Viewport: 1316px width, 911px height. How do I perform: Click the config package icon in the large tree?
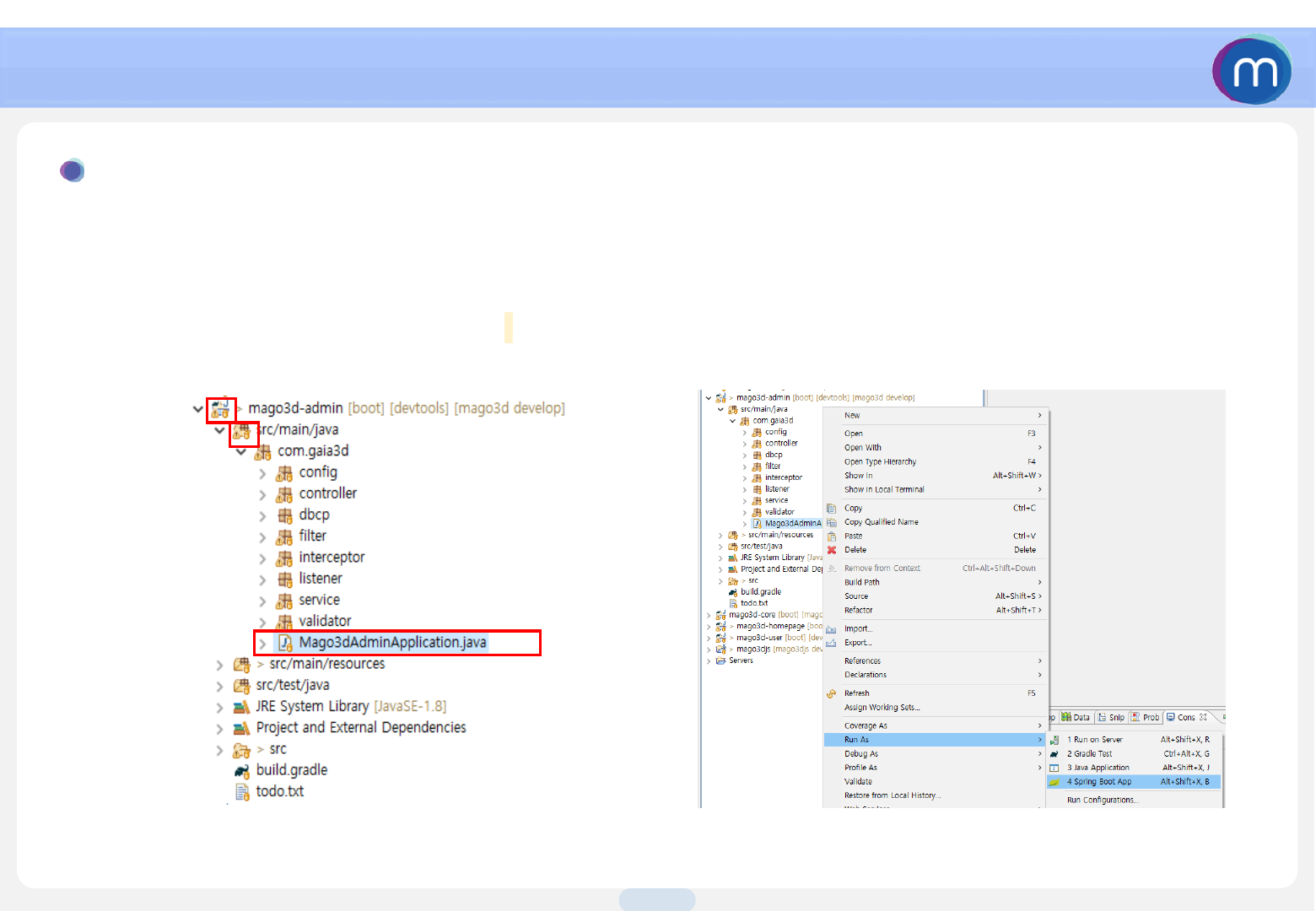tap(284, 473)
